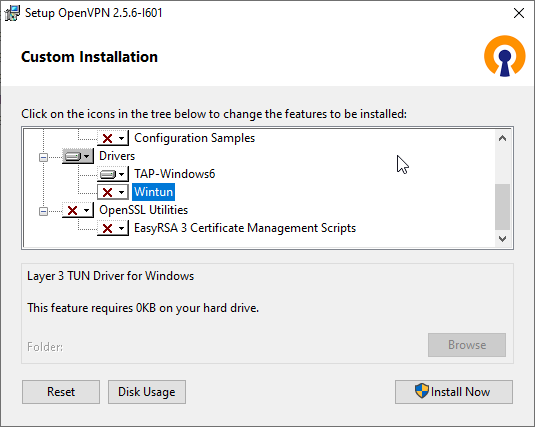Select the Drivers tree item
Viewport: 535px width, 427px height.
click(x=117, y=156)
